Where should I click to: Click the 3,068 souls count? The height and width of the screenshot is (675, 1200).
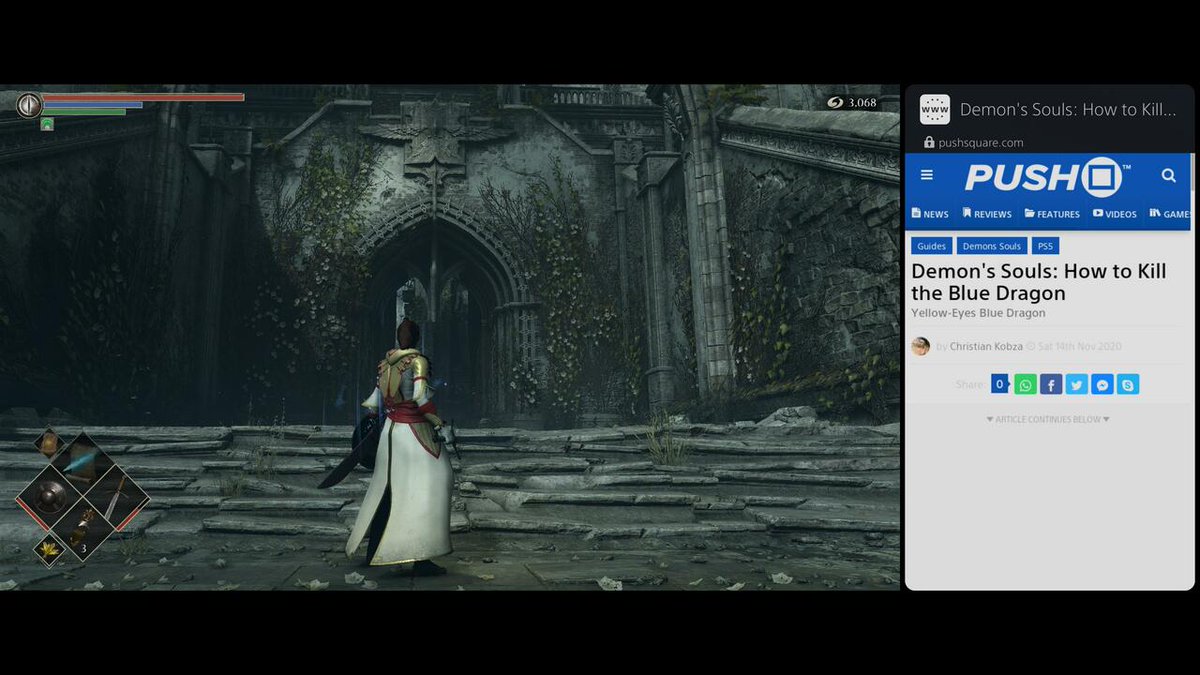tap(862, 103)
